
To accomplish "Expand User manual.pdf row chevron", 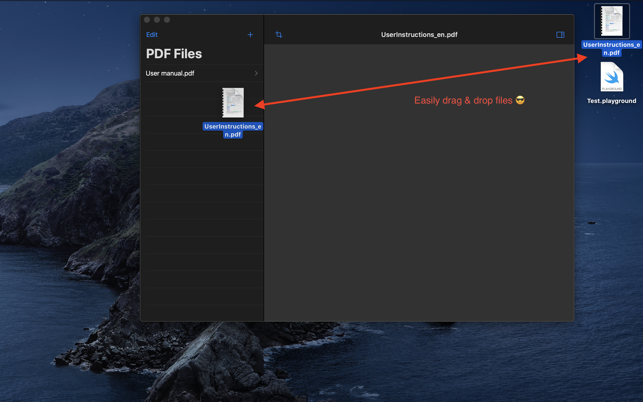I will point(256,73).
